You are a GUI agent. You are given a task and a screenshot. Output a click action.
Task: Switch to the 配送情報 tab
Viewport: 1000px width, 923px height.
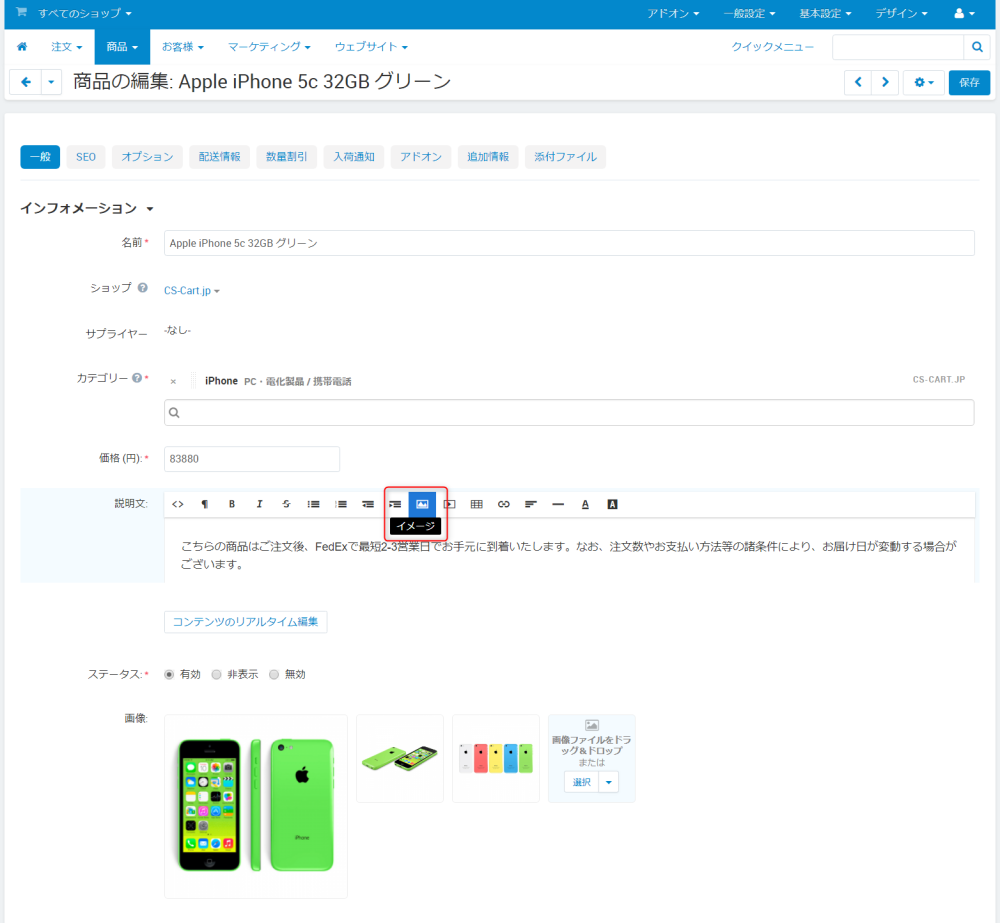pyautogui.click(x=219, y=157)
